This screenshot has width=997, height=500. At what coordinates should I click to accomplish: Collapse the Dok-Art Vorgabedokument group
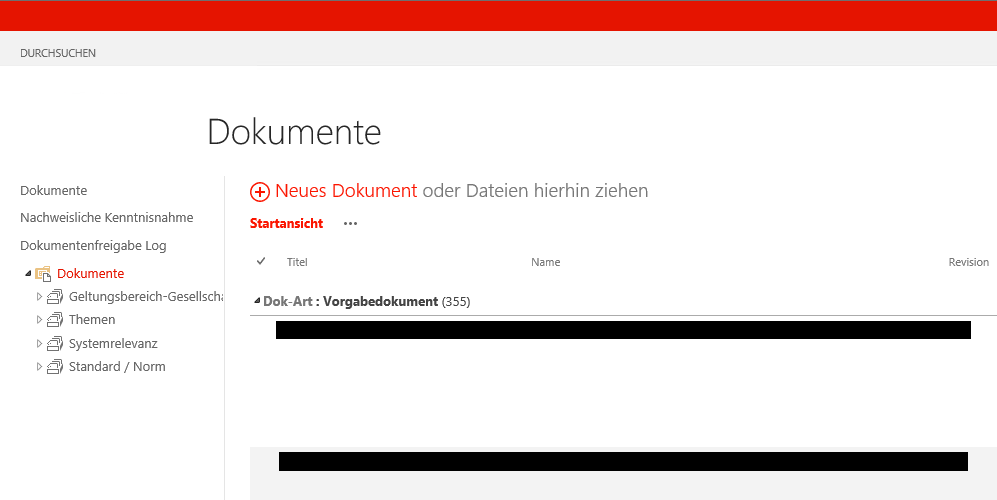257,301
